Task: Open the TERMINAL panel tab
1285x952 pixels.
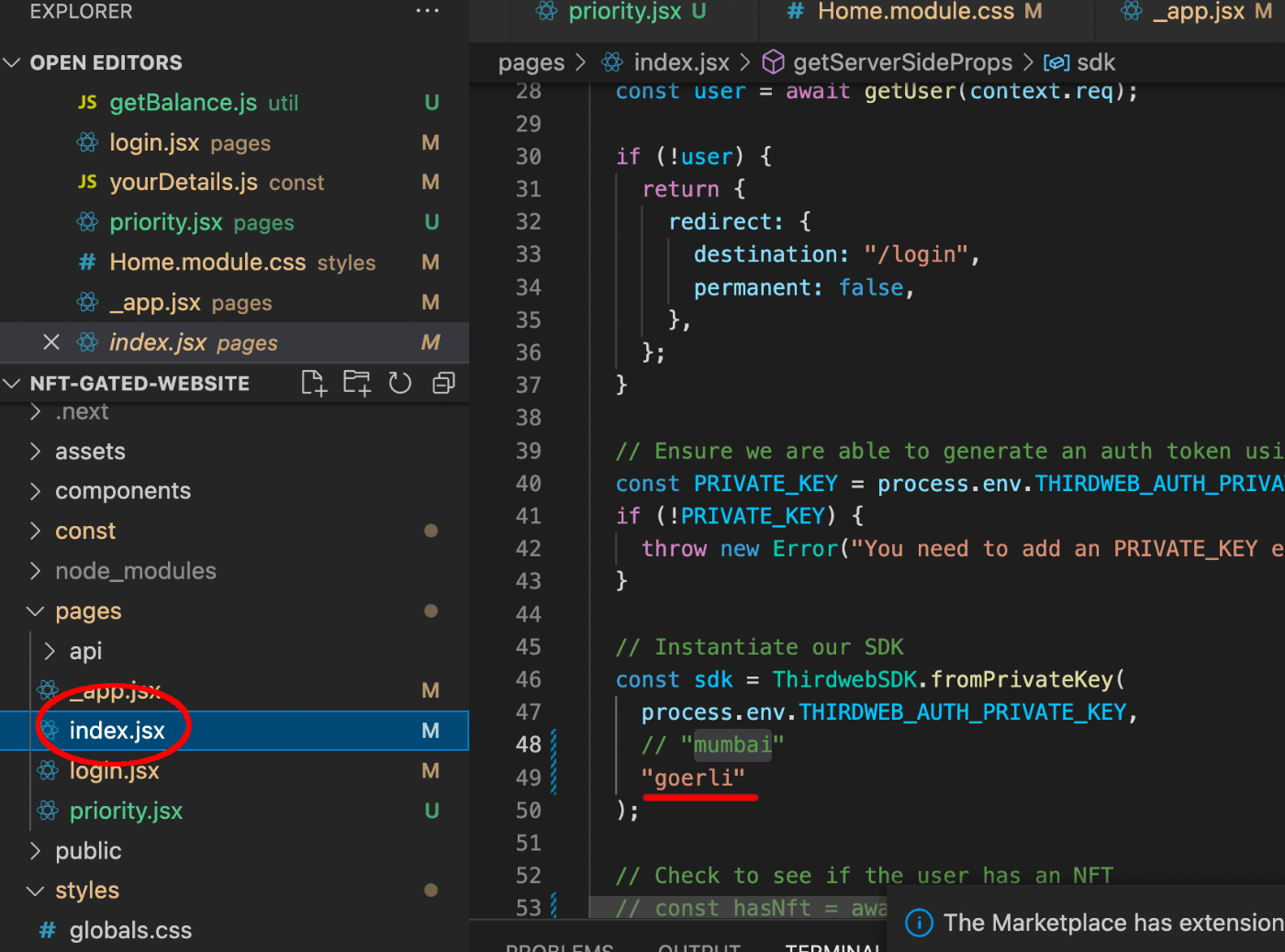Action: (x=832, y=946)
